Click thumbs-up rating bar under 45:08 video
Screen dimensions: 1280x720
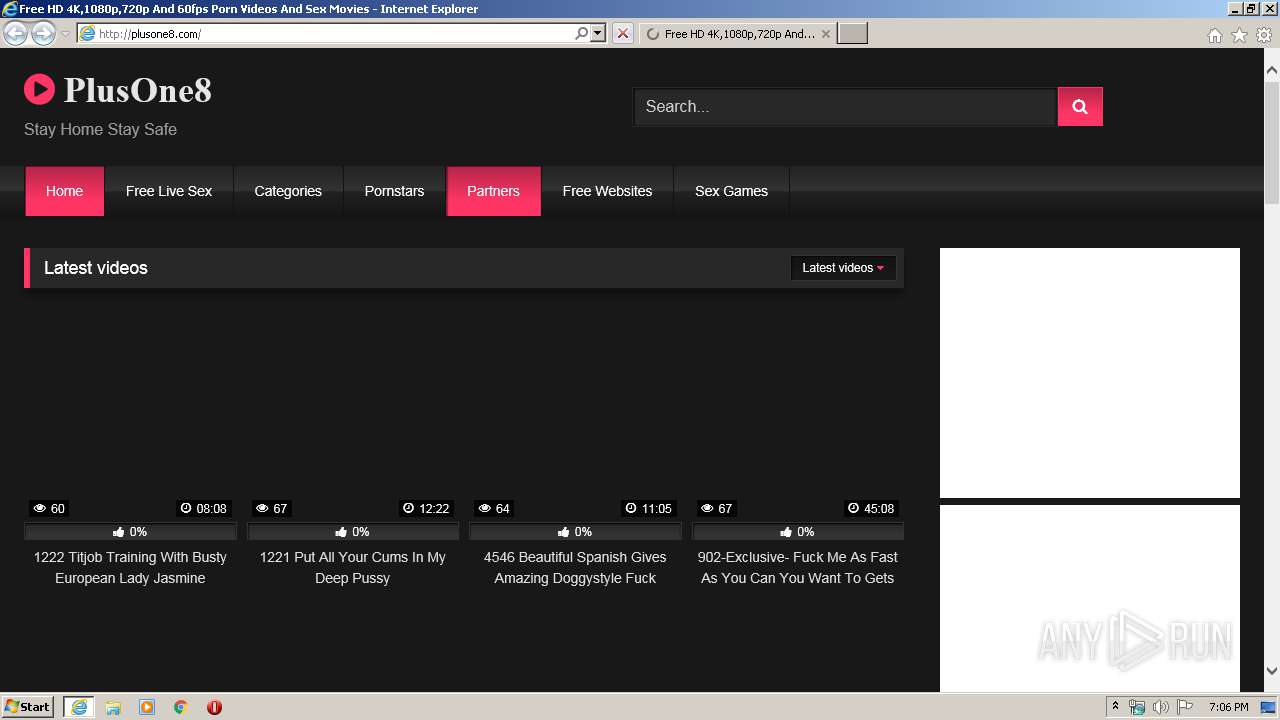[798, 532]
